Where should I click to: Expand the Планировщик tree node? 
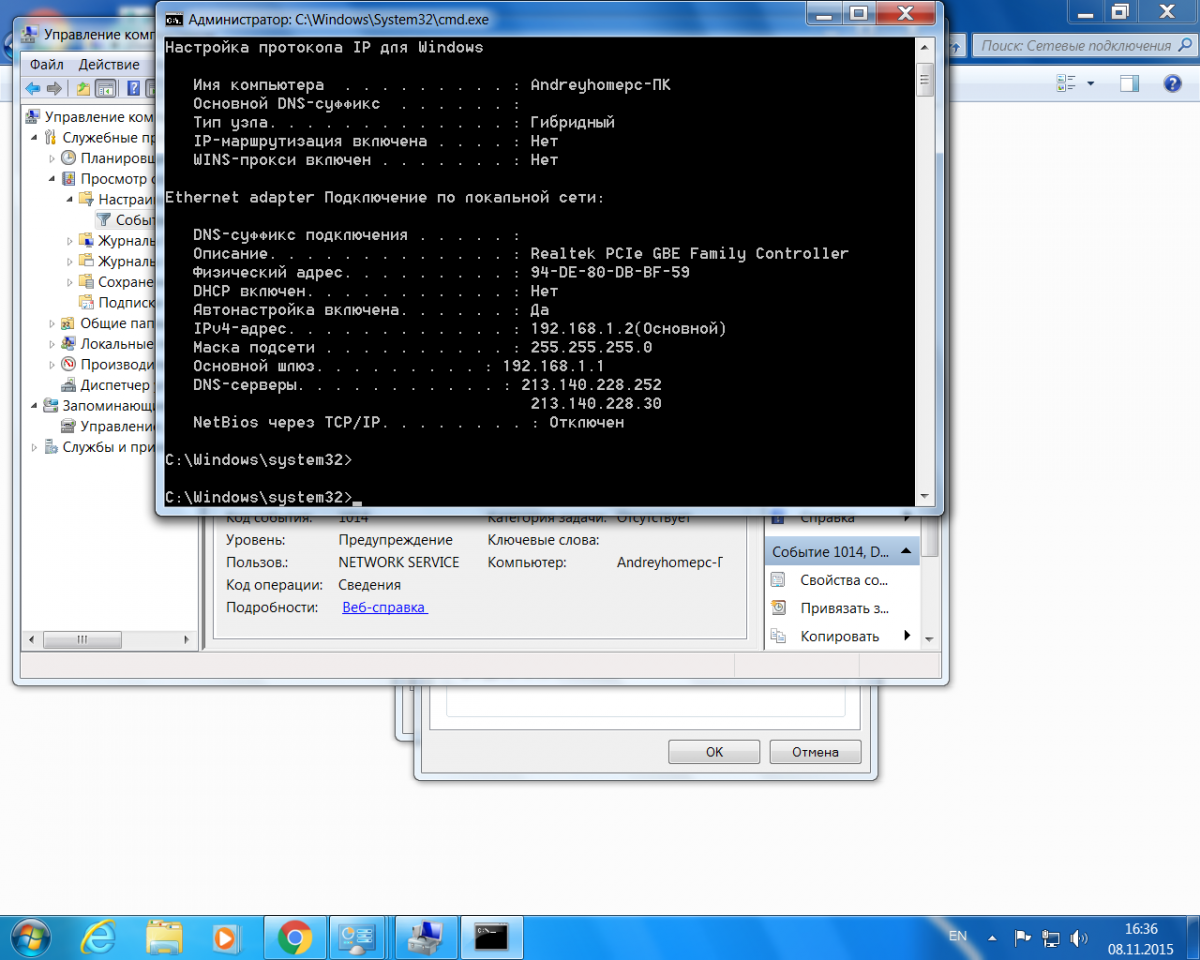coord(53,158)
